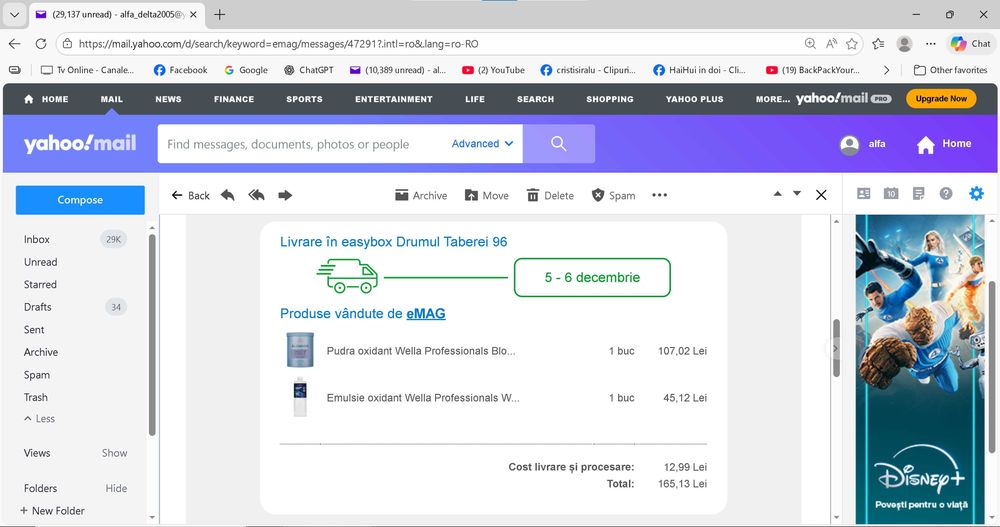Image resolution: width=1000 pixels, height=527 pixels.
Task: Show the Views section
Action: (115, 453)
